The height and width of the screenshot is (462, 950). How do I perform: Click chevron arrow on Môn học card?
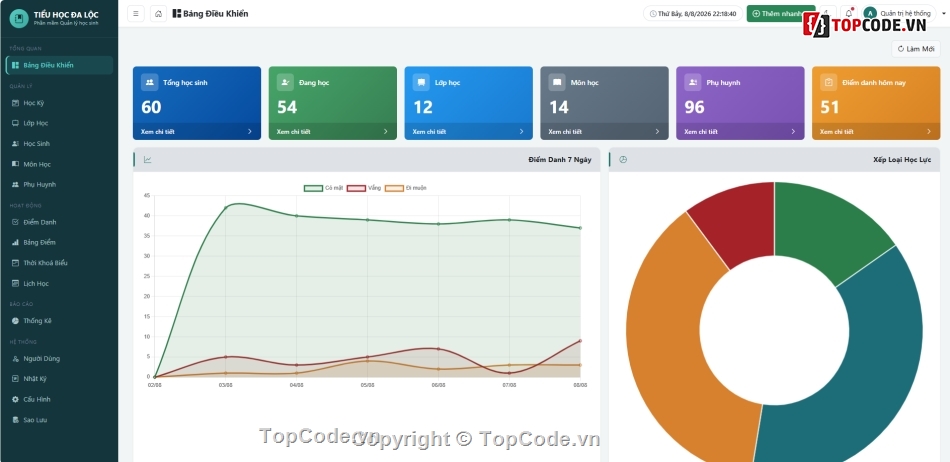657,131
